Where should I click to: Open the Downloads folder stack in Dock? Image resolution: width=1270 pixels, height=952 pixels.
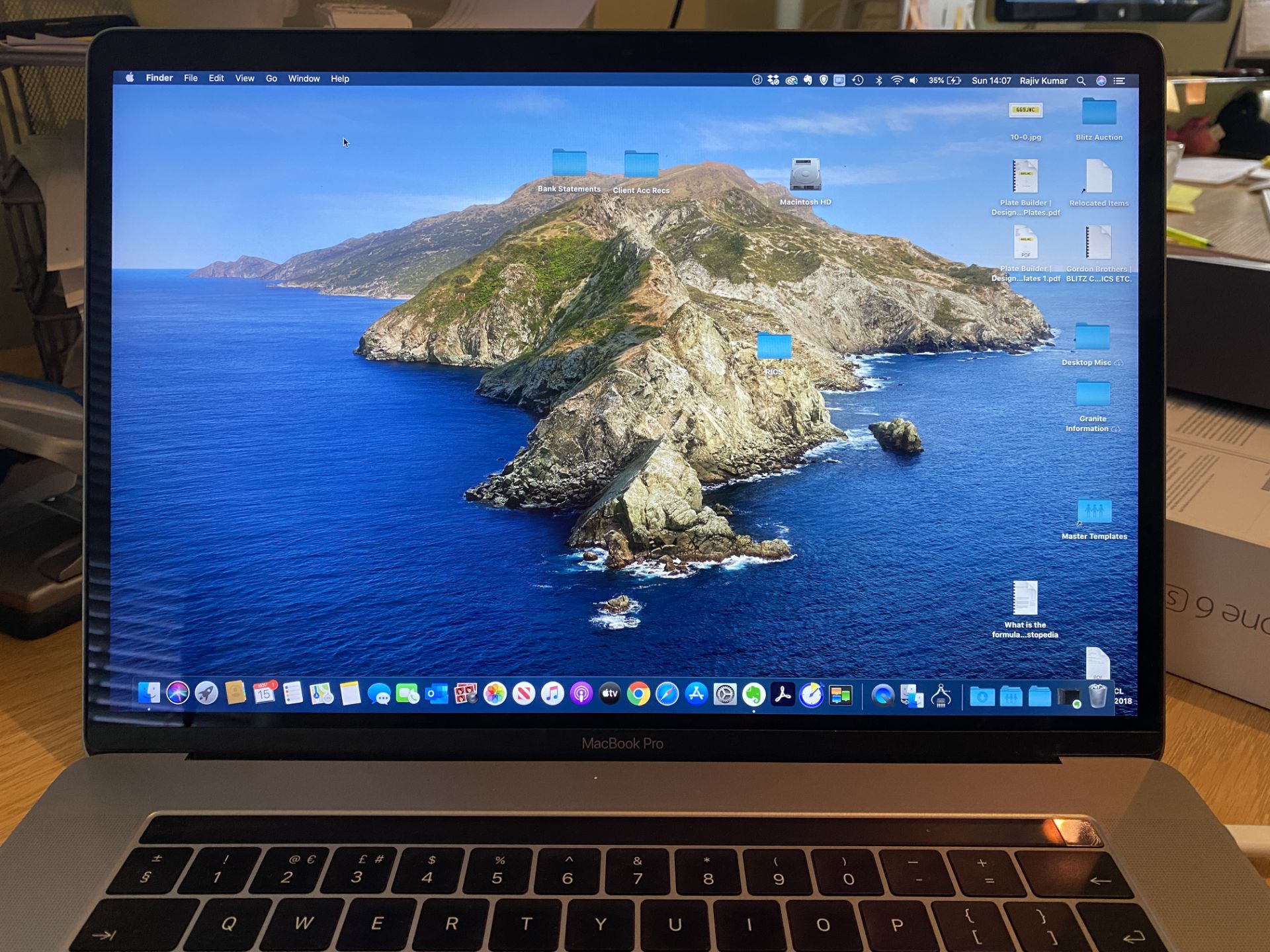982,696
